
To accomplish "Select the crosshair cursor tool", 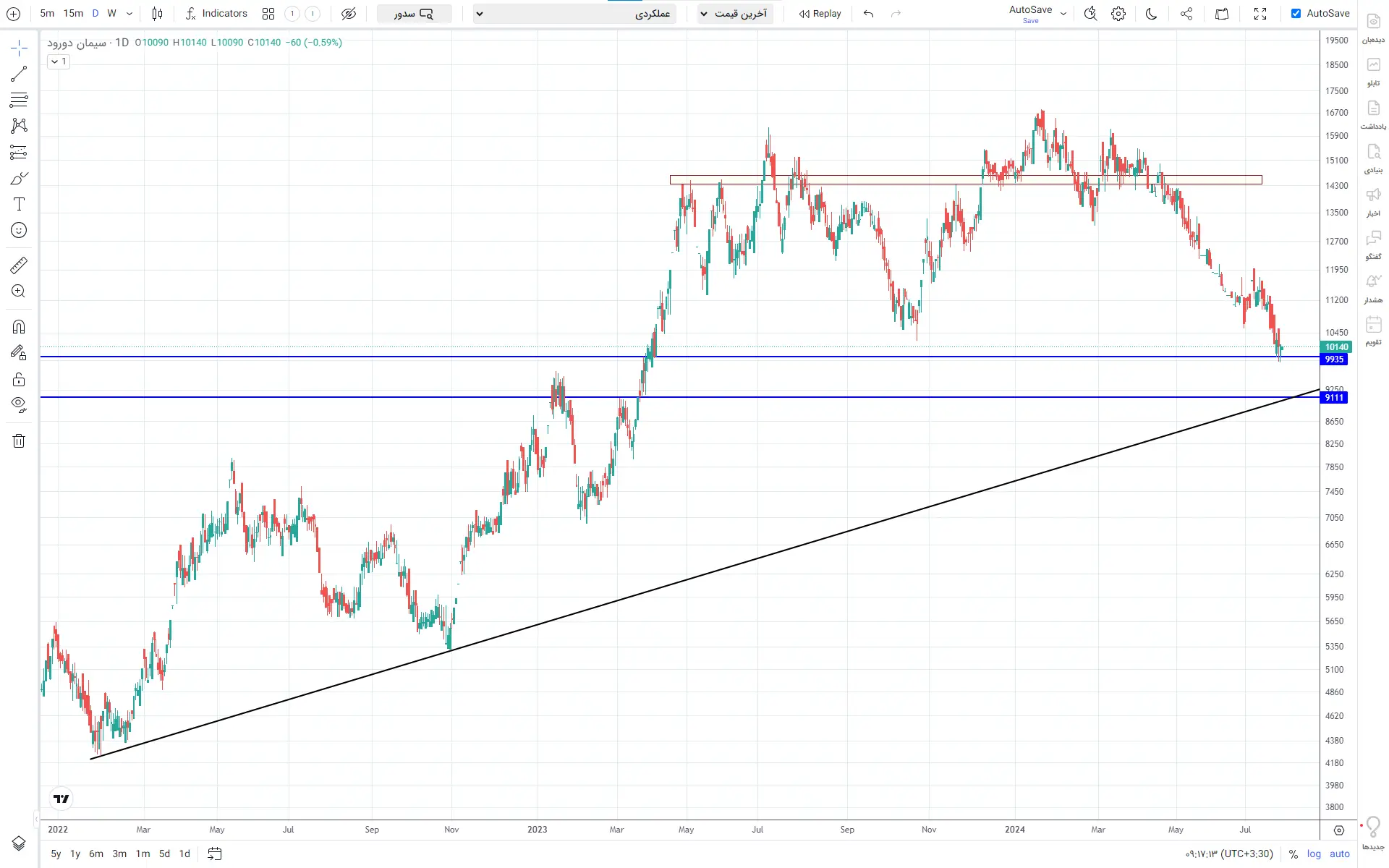I will click(x=19, y=48).
